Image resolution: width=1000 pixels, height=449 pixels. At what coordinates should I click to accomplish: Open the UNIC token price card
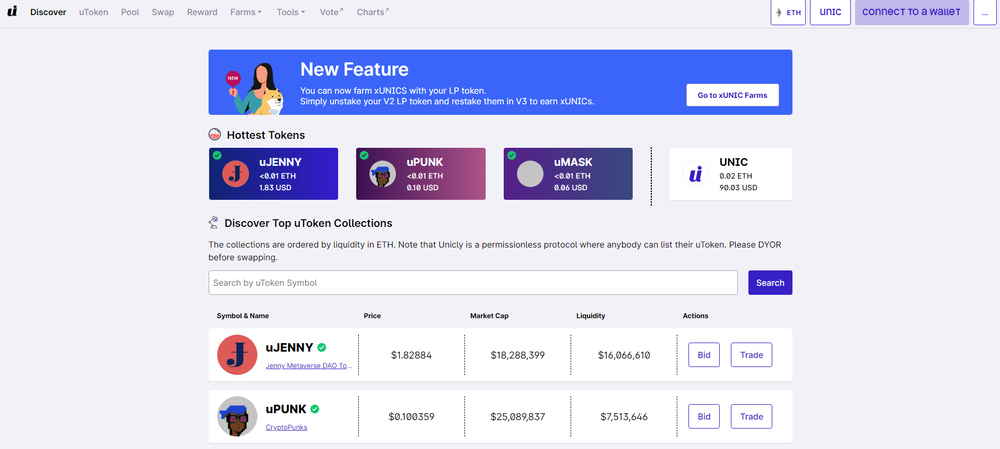(730, 173)
